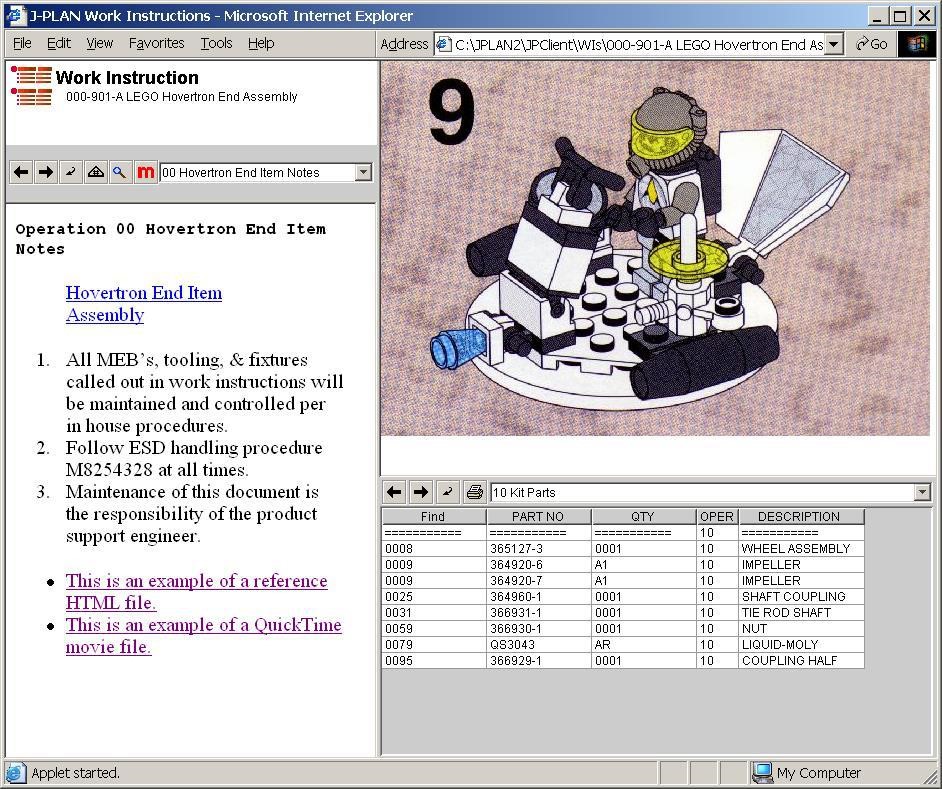
Task: Select part number 364920-7 cell
Action: (539, 580)
